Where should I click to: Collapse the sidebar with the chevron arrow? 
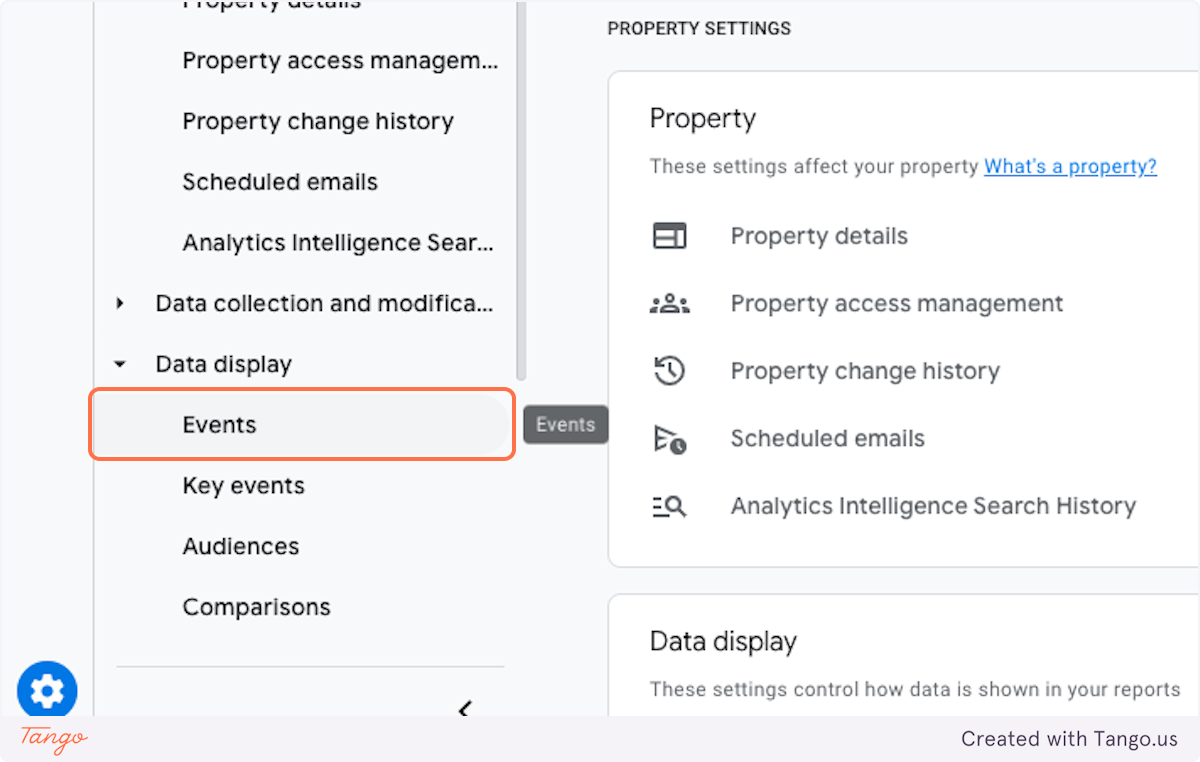[x=464, y=710]
